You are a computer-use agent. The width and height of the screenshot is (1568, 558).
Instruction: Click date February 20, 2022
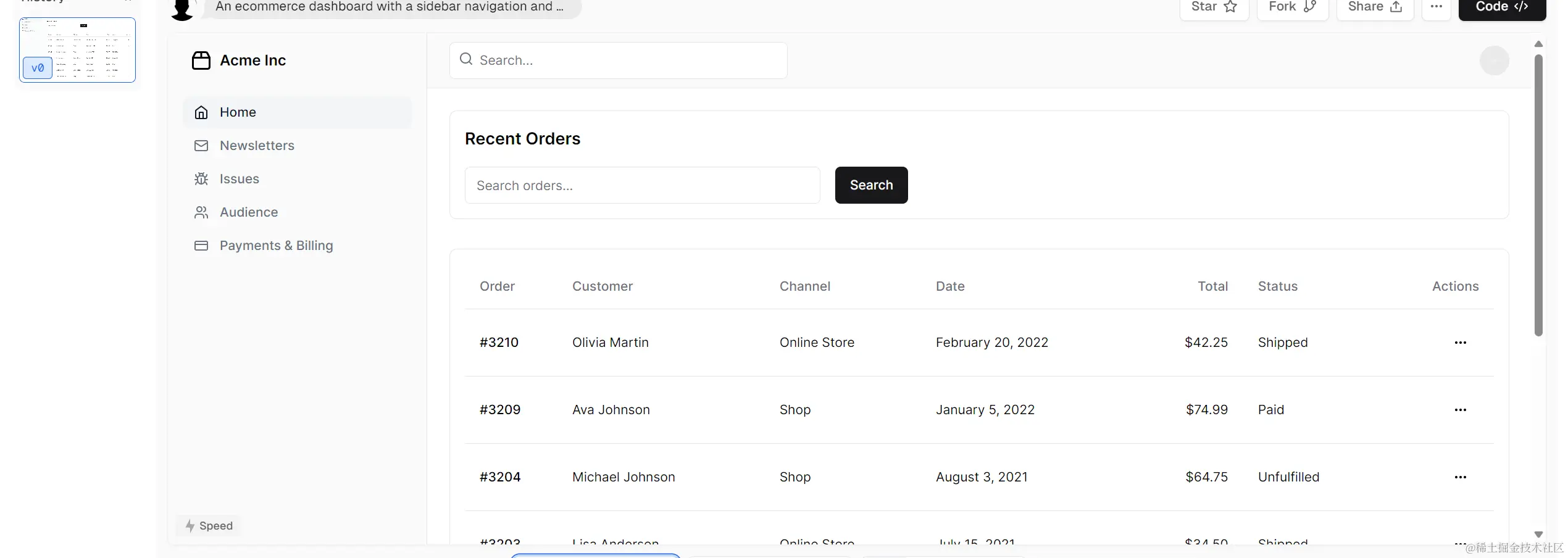tap(992, 343)
